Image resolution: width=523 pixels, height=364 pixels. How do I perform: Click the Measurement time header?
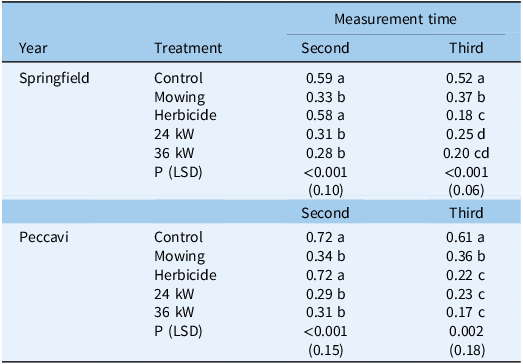(x=395, y=19)
